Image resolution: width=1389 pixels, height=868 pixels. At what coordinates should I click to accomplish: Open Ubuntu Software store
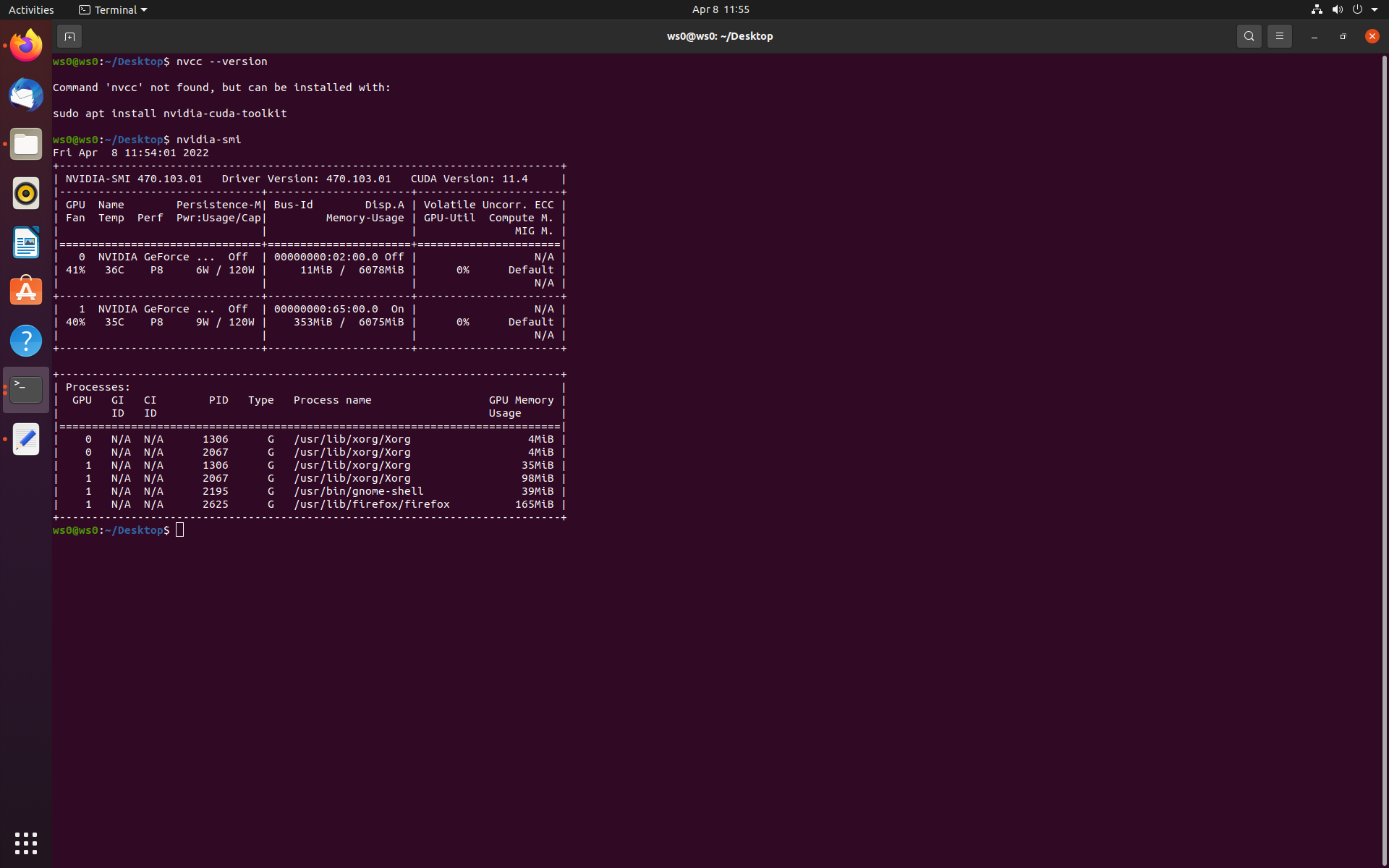[x=26, y=292]
